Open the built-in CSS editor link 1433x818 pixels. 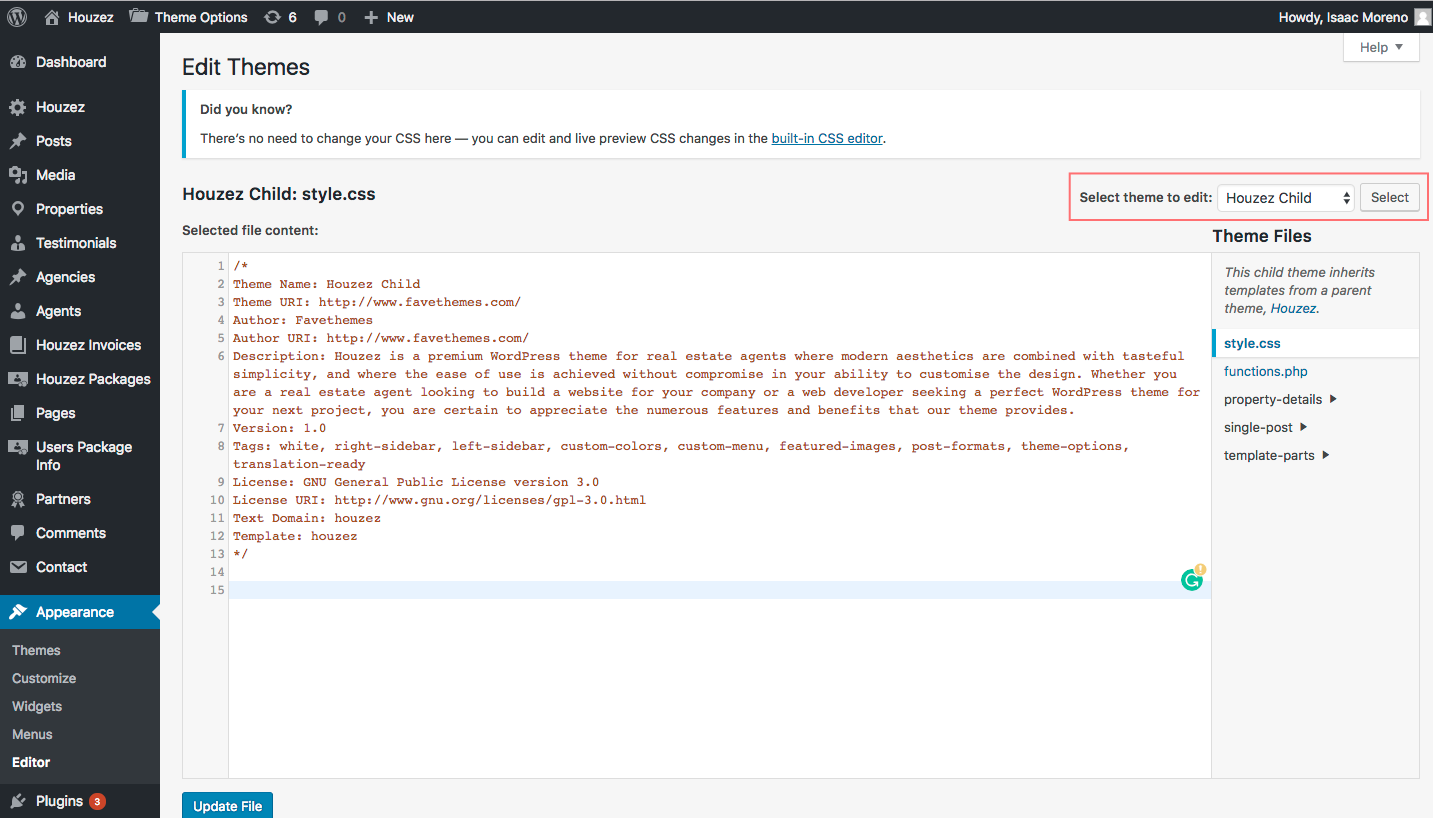[x=827, y=138]
